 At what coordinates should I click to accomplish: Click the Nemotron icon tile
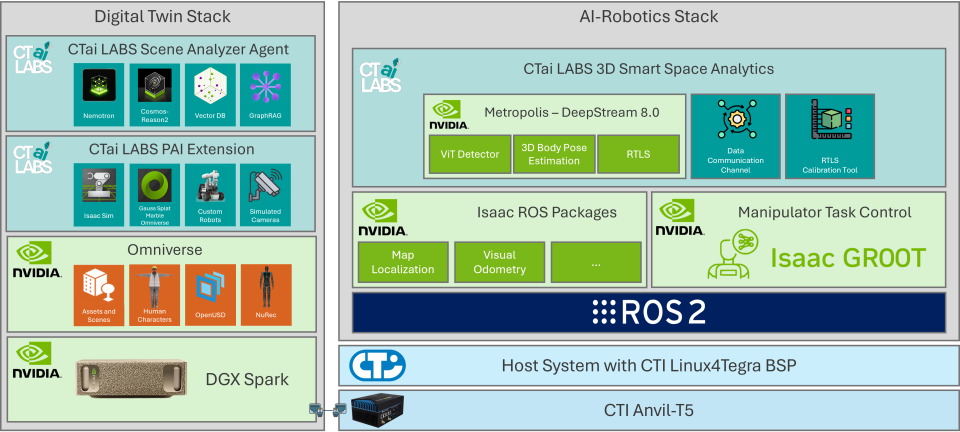pyautogui.click(x=99, y=94)
